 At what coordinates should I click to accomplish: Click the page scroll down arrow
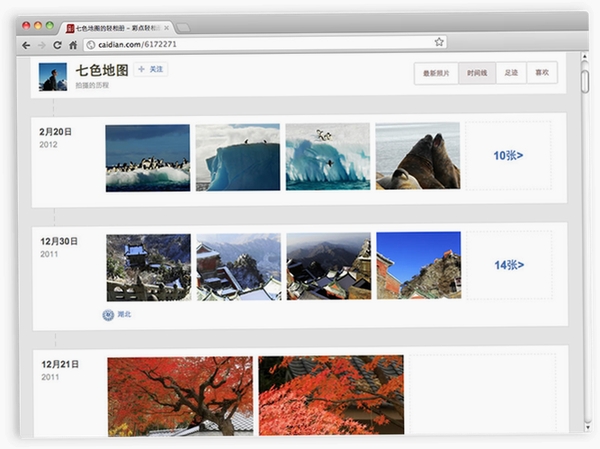pos(587,427)
